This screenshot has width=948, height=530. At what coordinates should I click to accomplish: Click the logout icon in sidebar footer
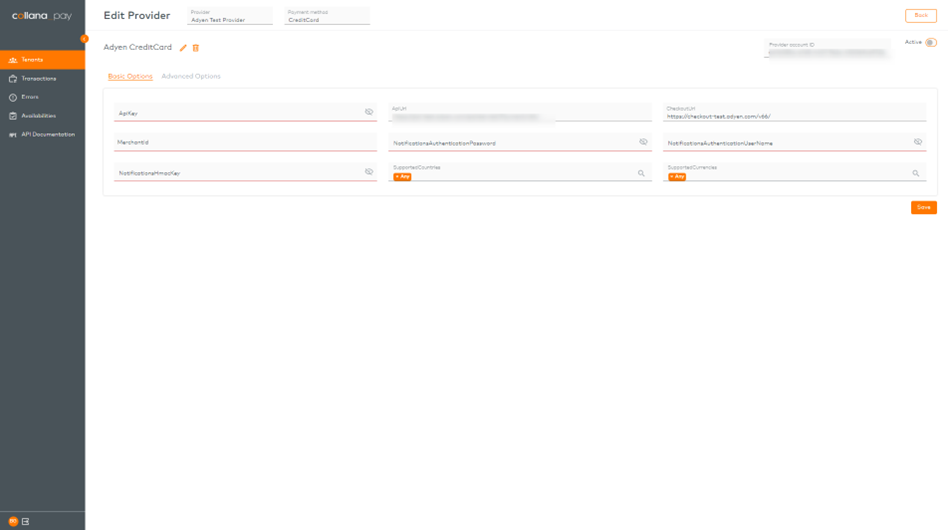[x=25, y=521]
